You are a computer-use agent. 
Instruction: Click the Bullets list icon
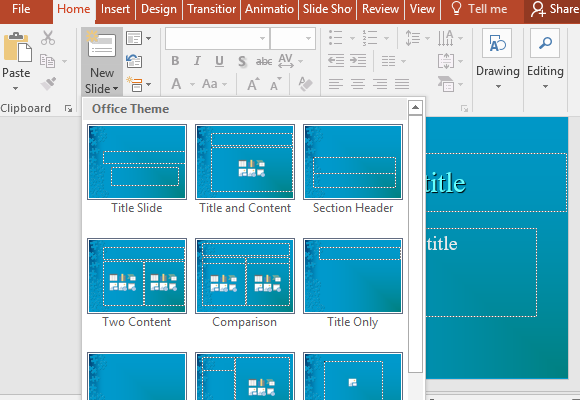[335, 38]
